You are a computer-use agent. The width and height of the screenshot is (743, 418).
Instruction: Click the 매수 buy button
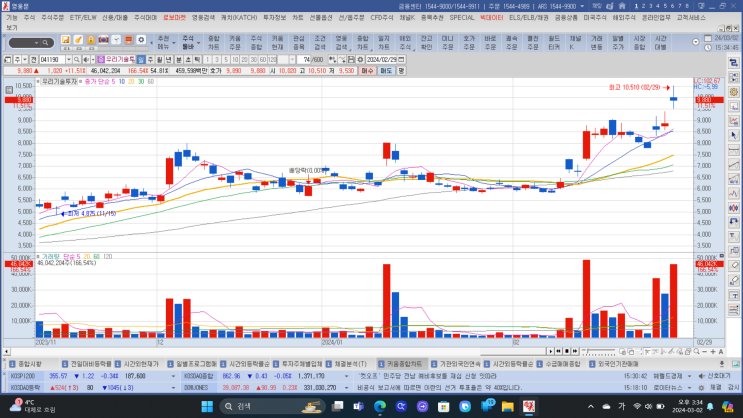click(367, 71)
